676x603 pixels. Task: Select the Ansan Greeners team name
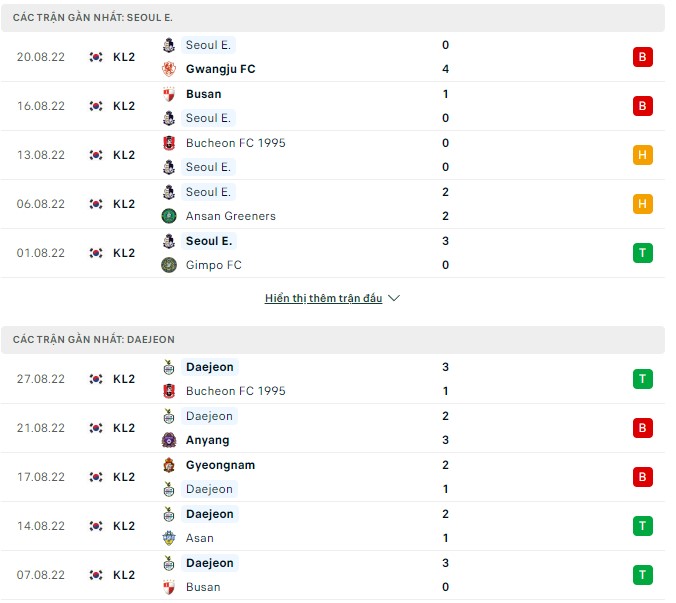[x=230, y=216]
